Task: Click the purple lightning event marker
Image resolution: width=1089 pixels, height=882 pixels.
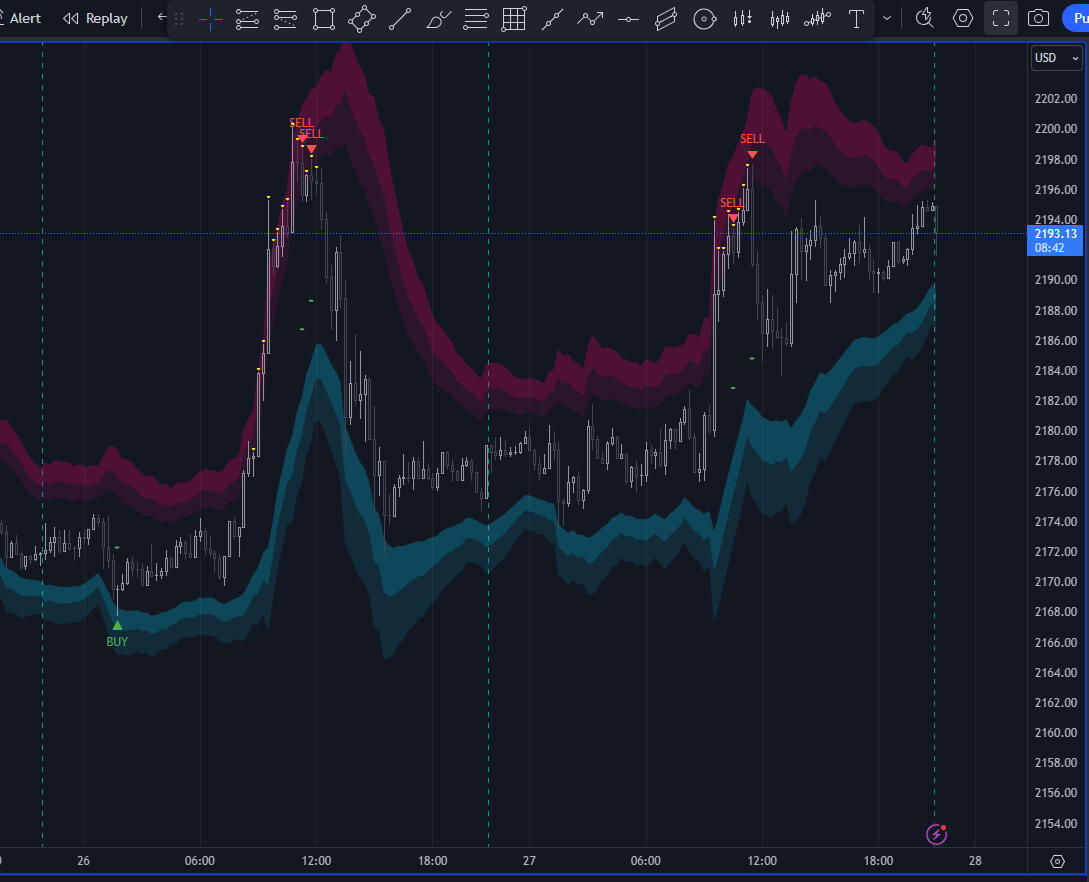Action: point(936,833)
